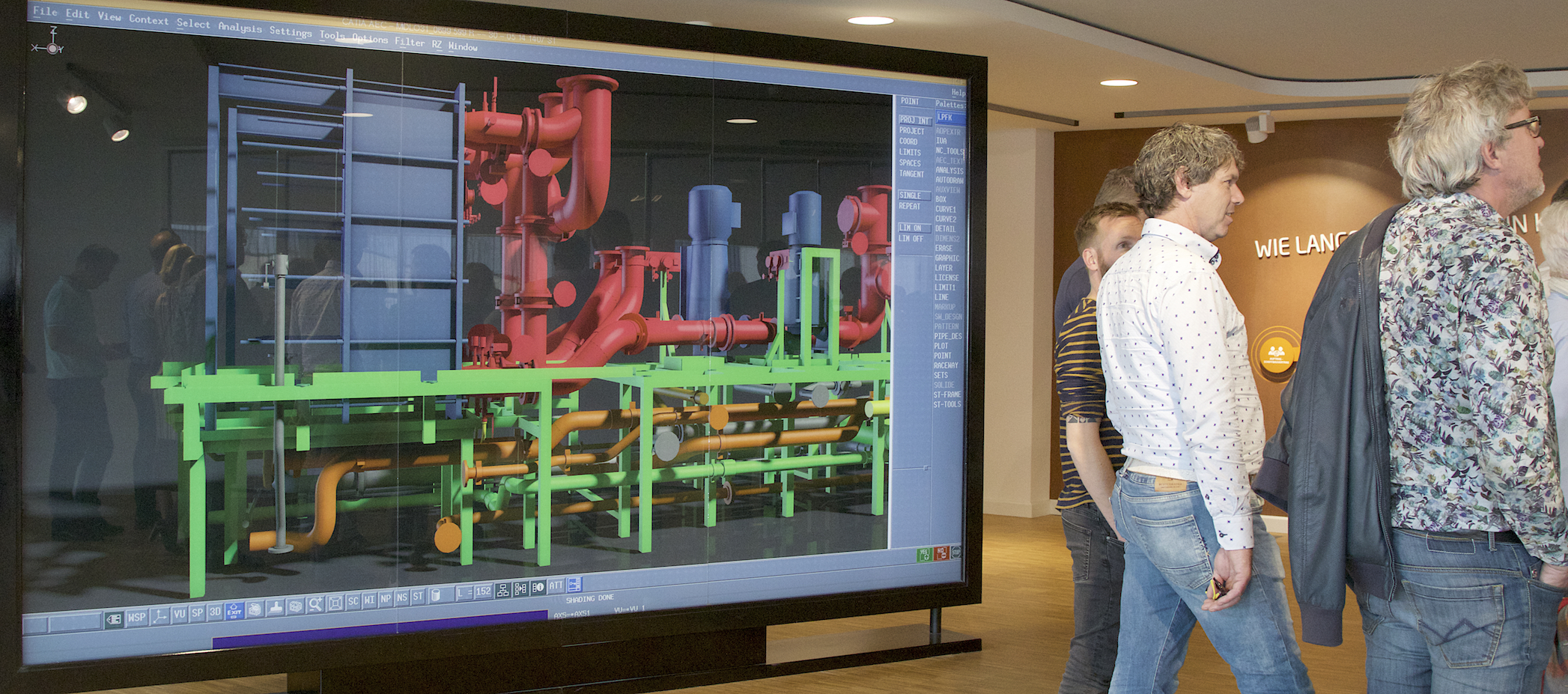The height and width of the screenshot is (694, 1568).
Task: Click the blue EXIT icon
Action: [x=234, y=611]
